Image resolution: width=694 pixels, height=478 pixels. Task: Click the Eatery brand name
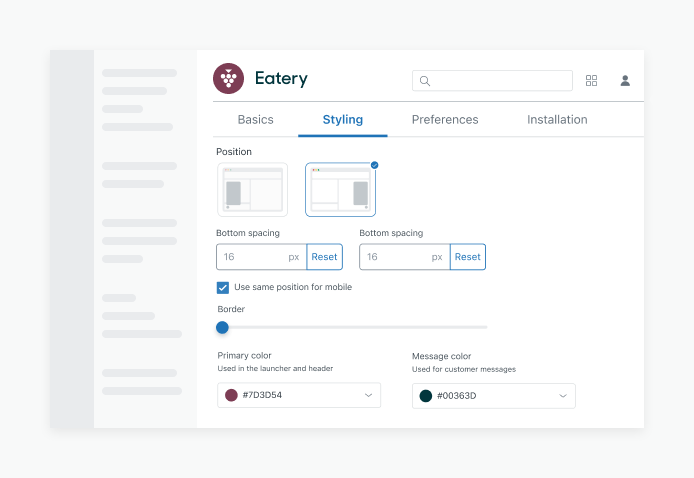[x=281, y=78]
